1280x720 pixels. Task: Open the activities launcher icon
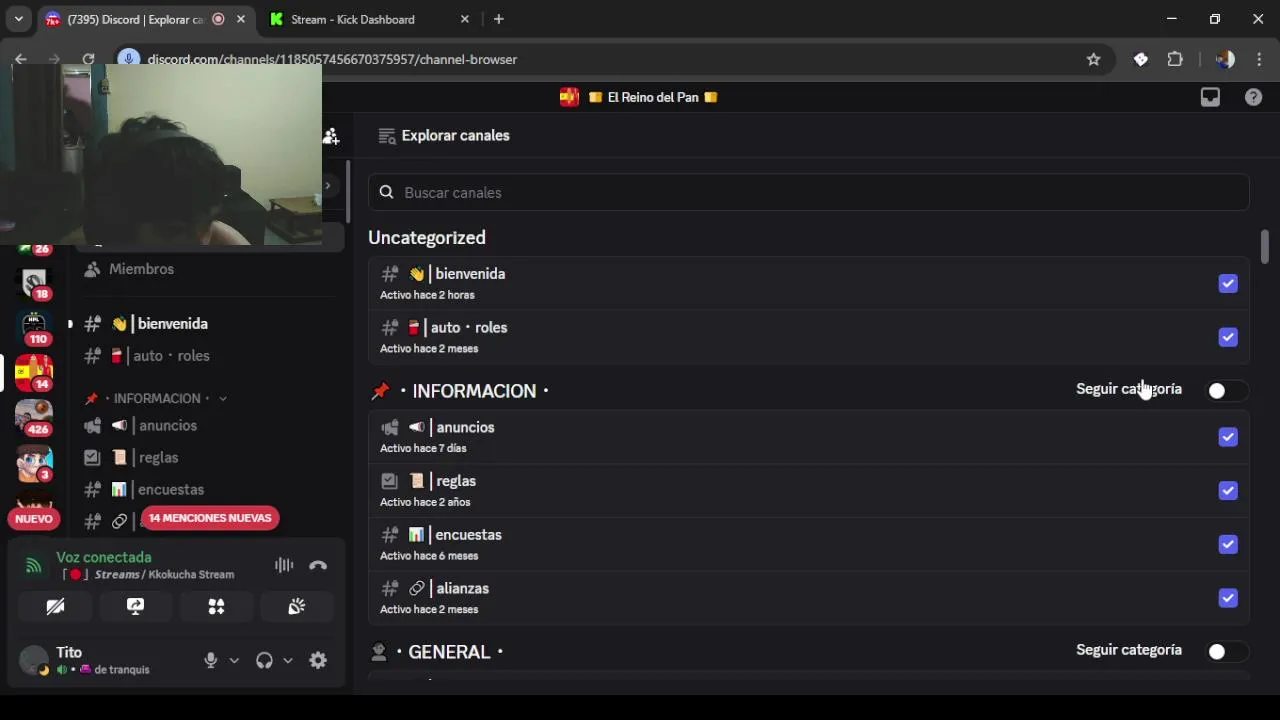216,607
